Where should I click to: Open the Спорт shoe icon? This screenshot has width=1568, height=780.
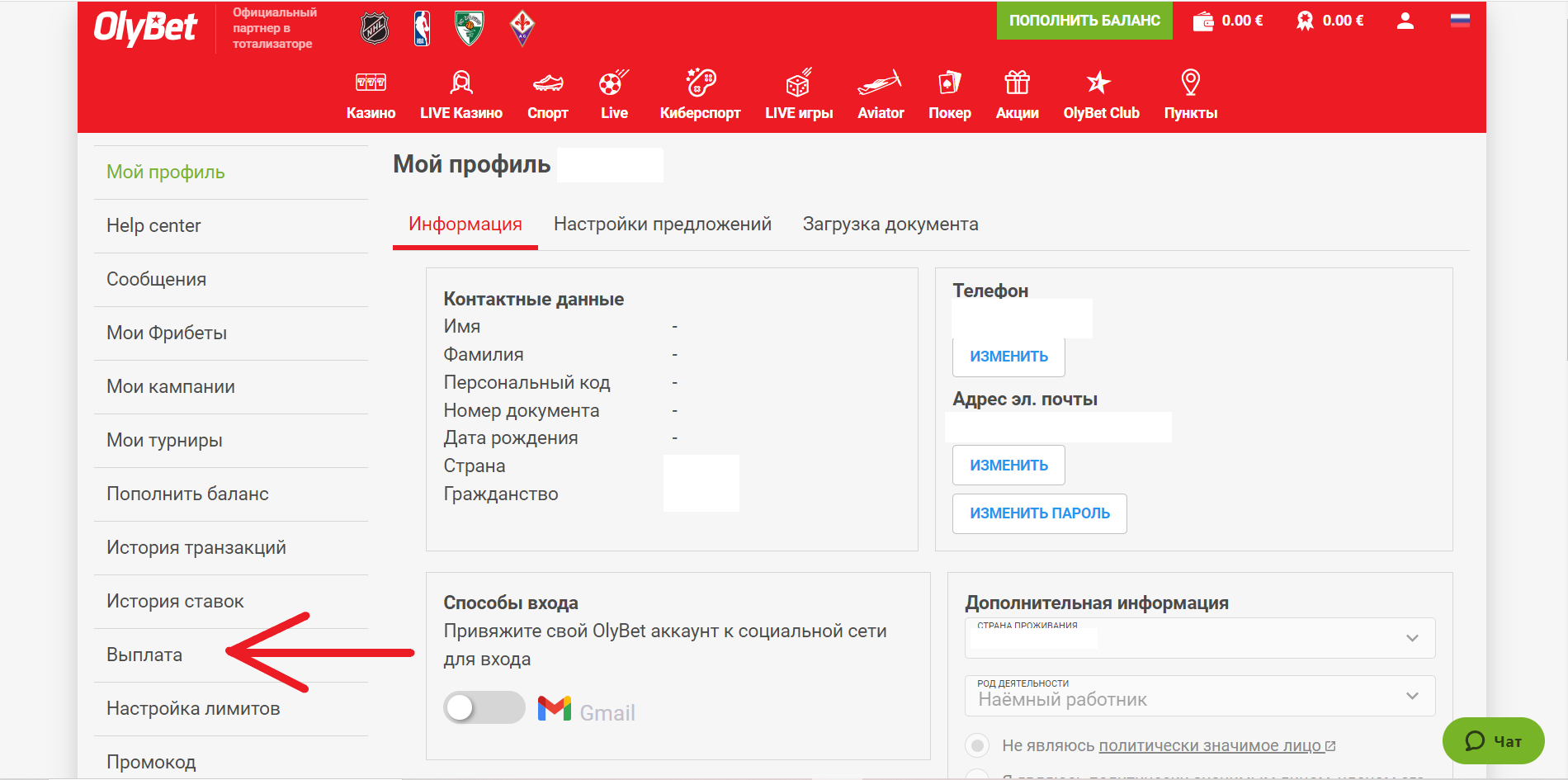(x=548, y=83)
